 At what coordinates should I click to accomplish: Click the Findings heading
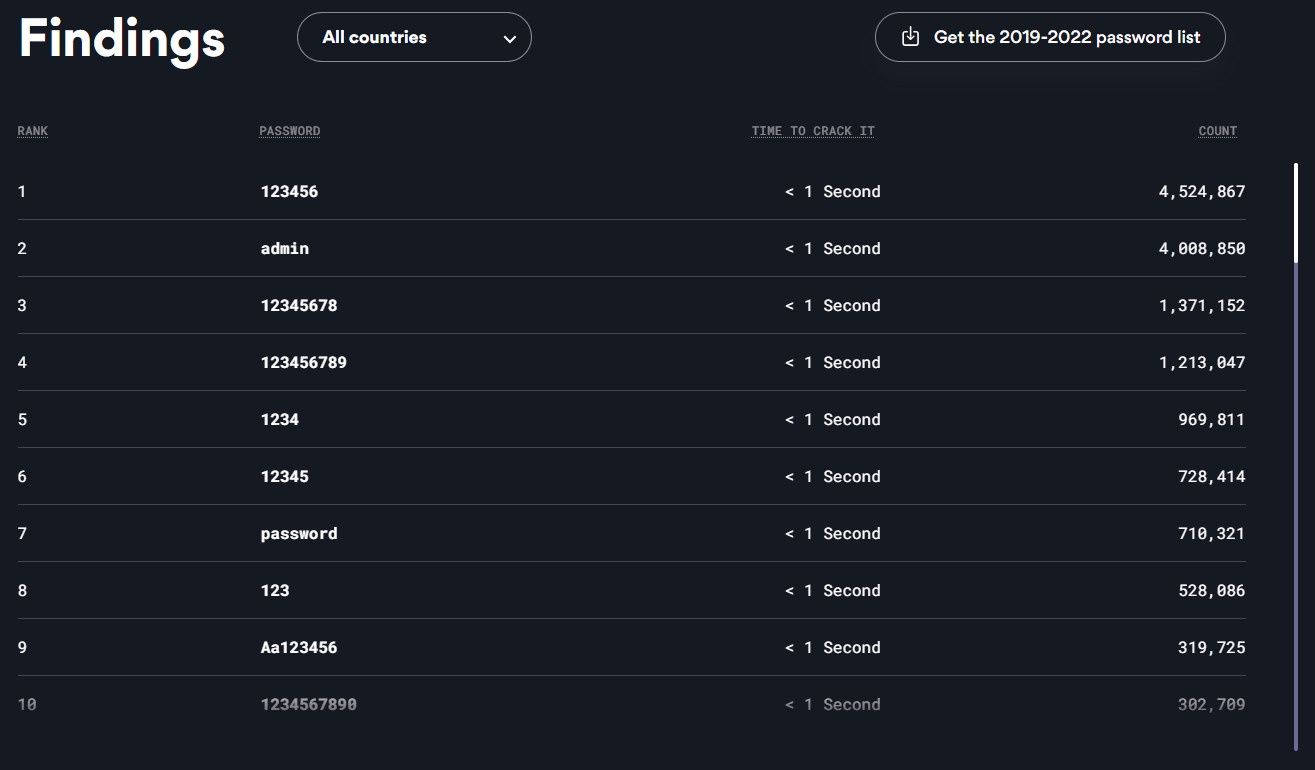coord(122,39)
